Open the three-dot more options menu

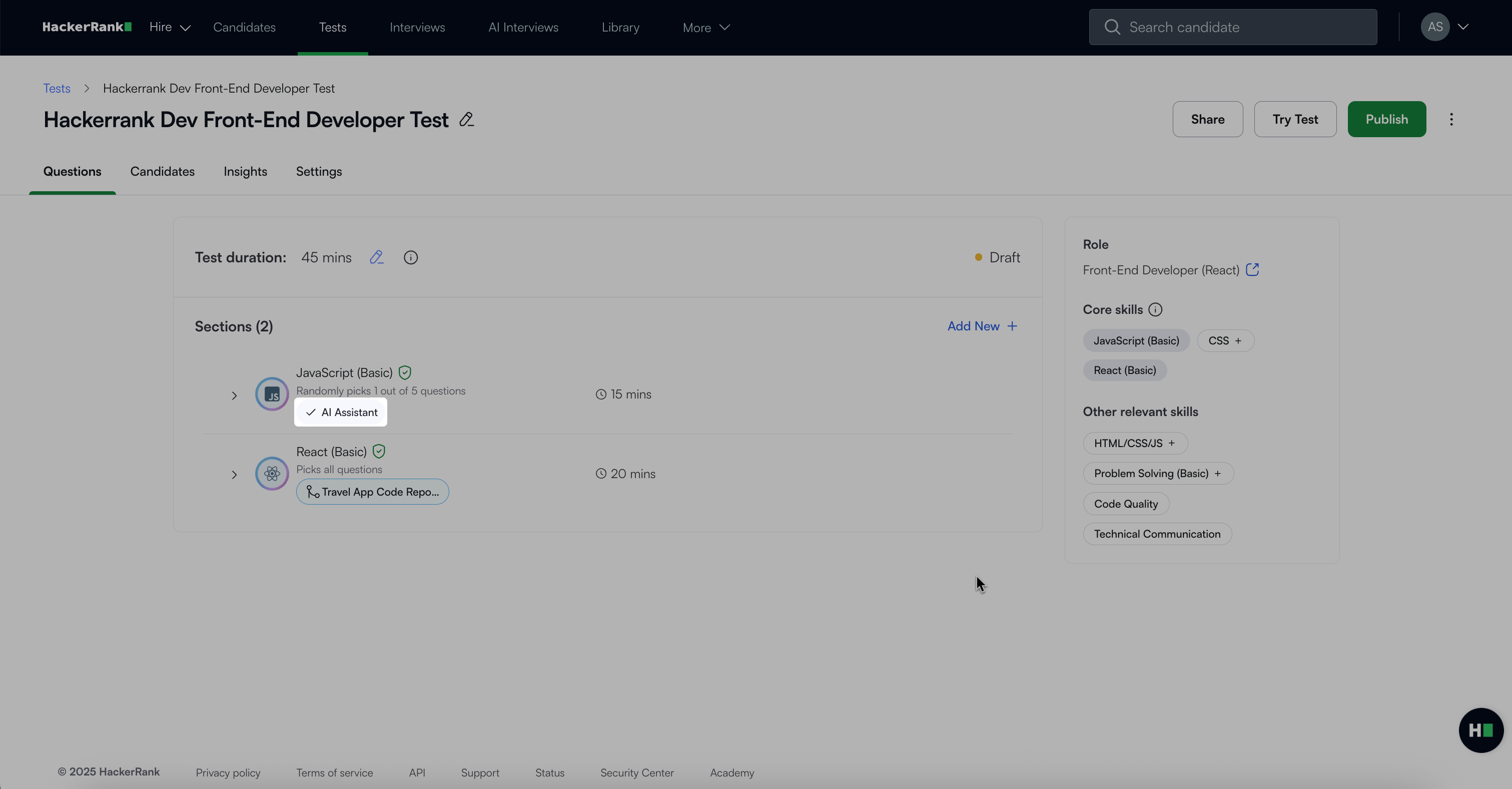pyautogui.click(x=1451, y=119)
